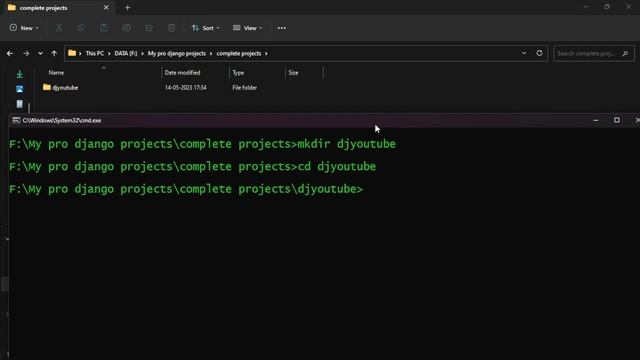The image size is (640, 360).
Task: Select the complete projects Explorer tab
Action: [58, 8]
